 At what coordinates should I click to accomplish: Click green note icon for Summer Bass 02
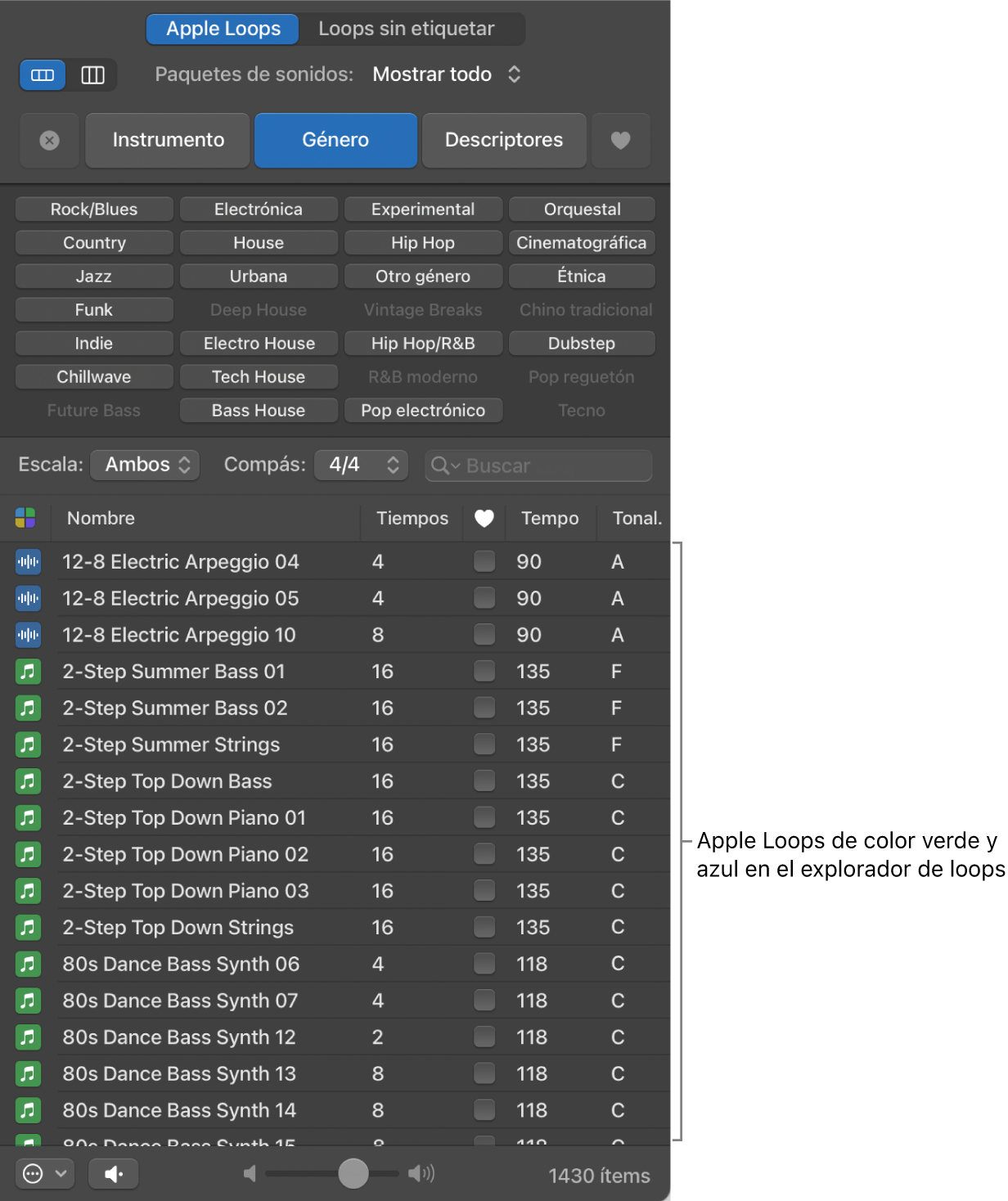[x=28, y=708]
